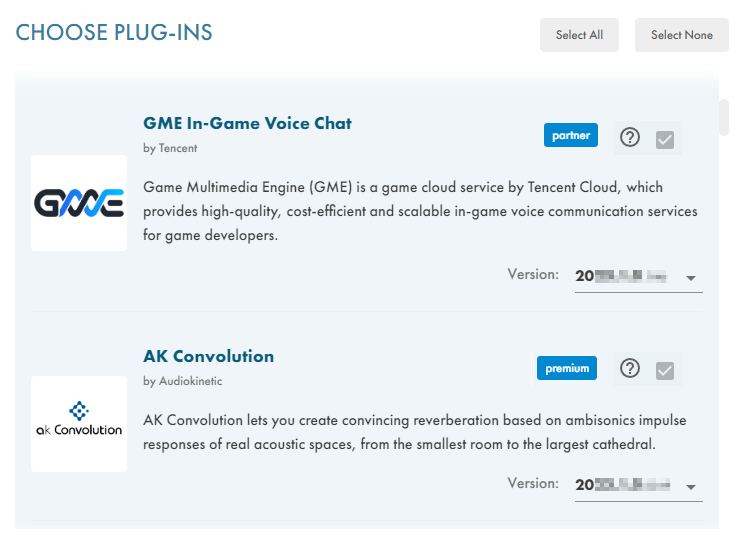738x543 pixels.
Task: Click the 'by Tencent' author text
Action: coord(170,148)
